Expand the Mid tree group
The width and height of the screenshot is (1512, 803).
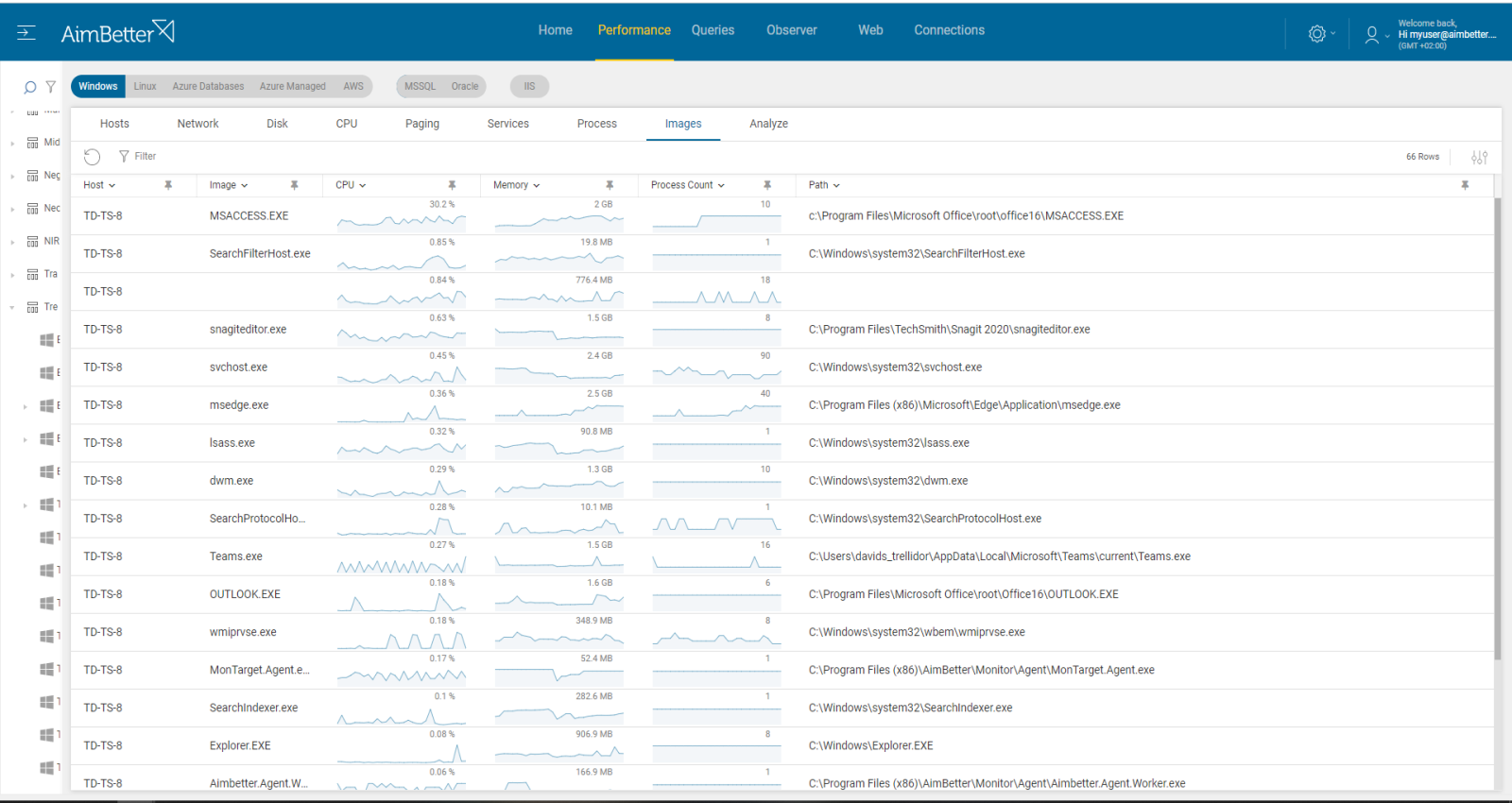coord(12,144)
